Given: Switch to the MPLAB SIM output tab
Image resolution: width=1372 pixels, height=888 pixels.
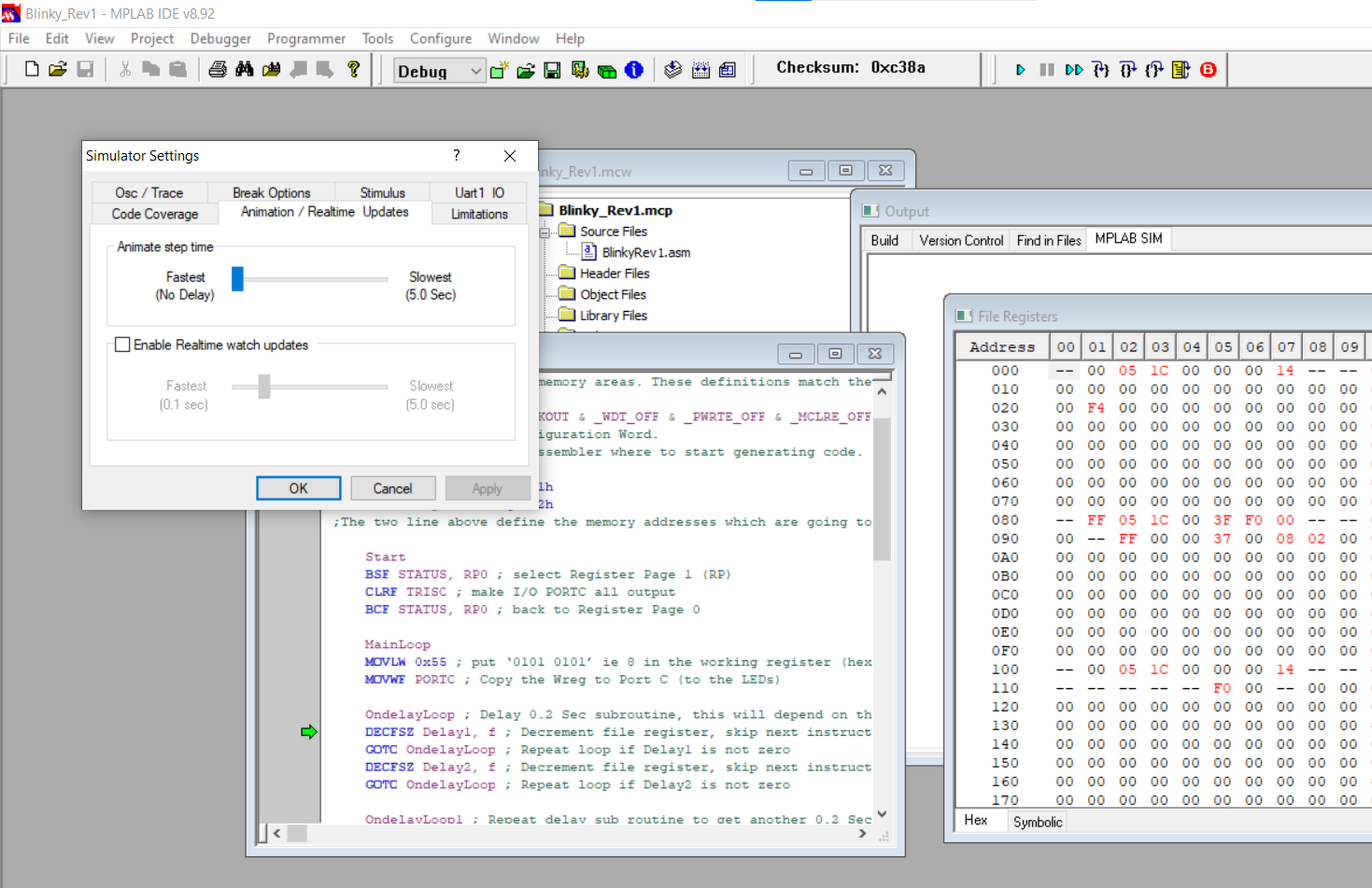Looking at the screenshot, I should click(x=1128, y=239).
